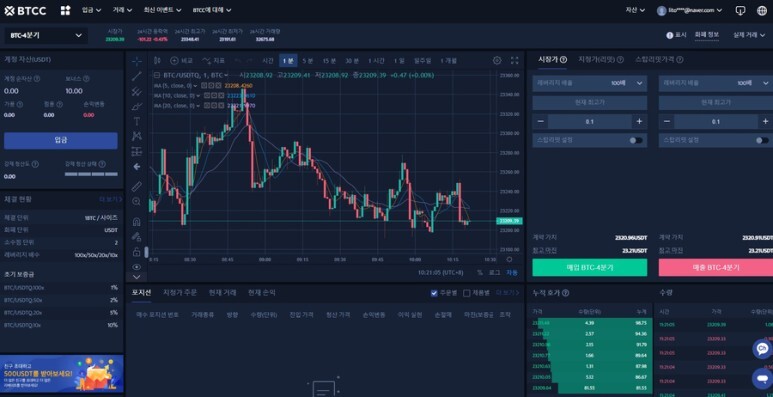Select the 5분 chart interval

coord(308,61)
